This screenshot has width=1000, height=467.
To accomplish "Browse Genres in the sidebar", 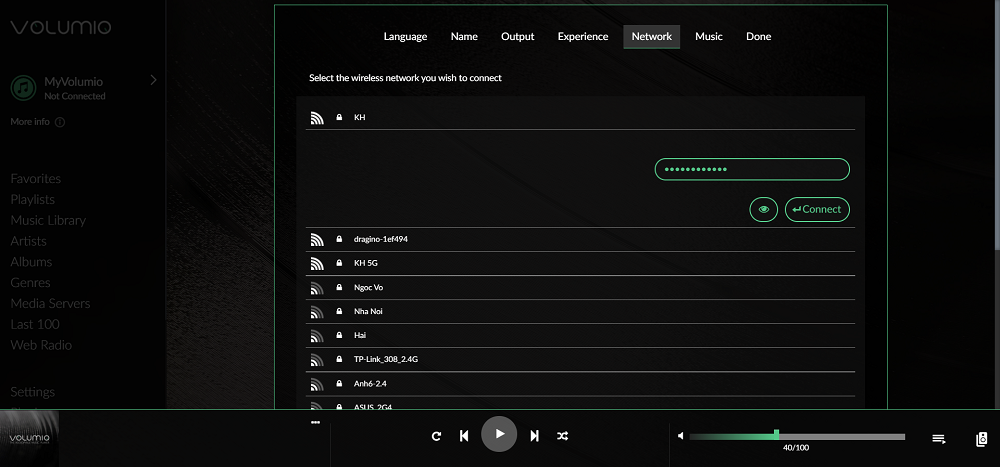I will tap(31, 283).
